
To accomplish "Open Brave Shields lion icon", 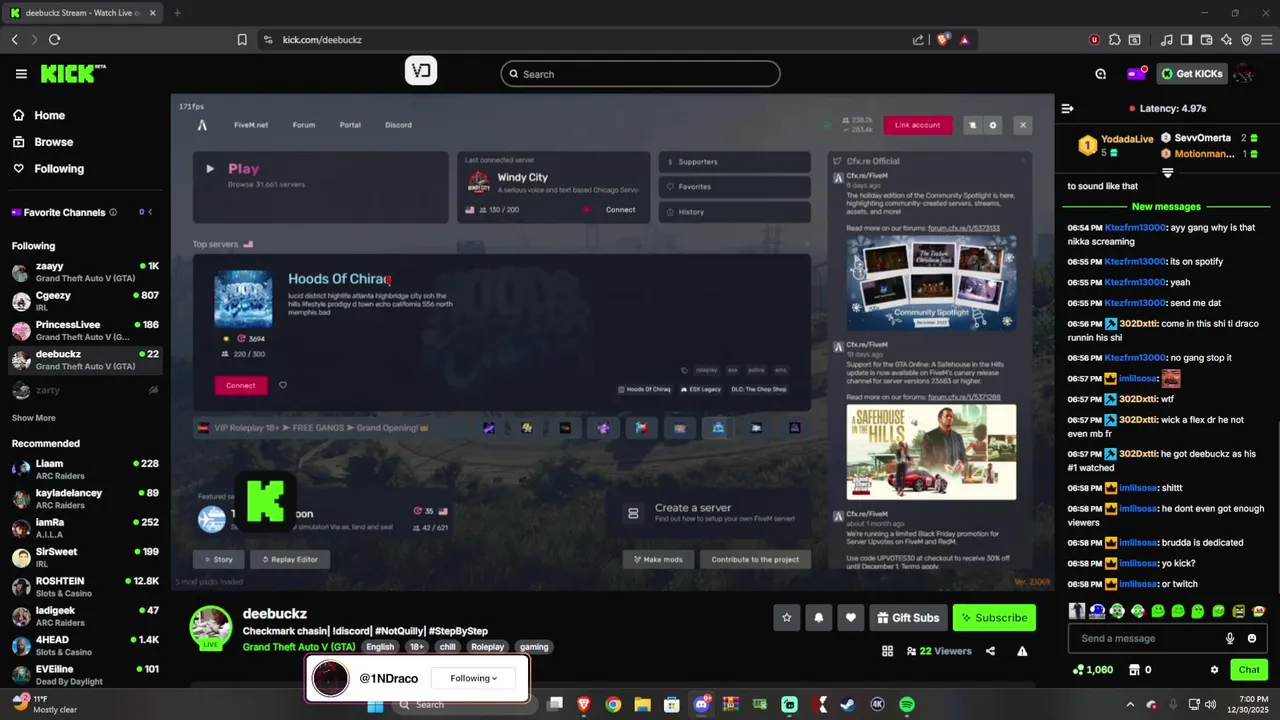I will 942,40.
